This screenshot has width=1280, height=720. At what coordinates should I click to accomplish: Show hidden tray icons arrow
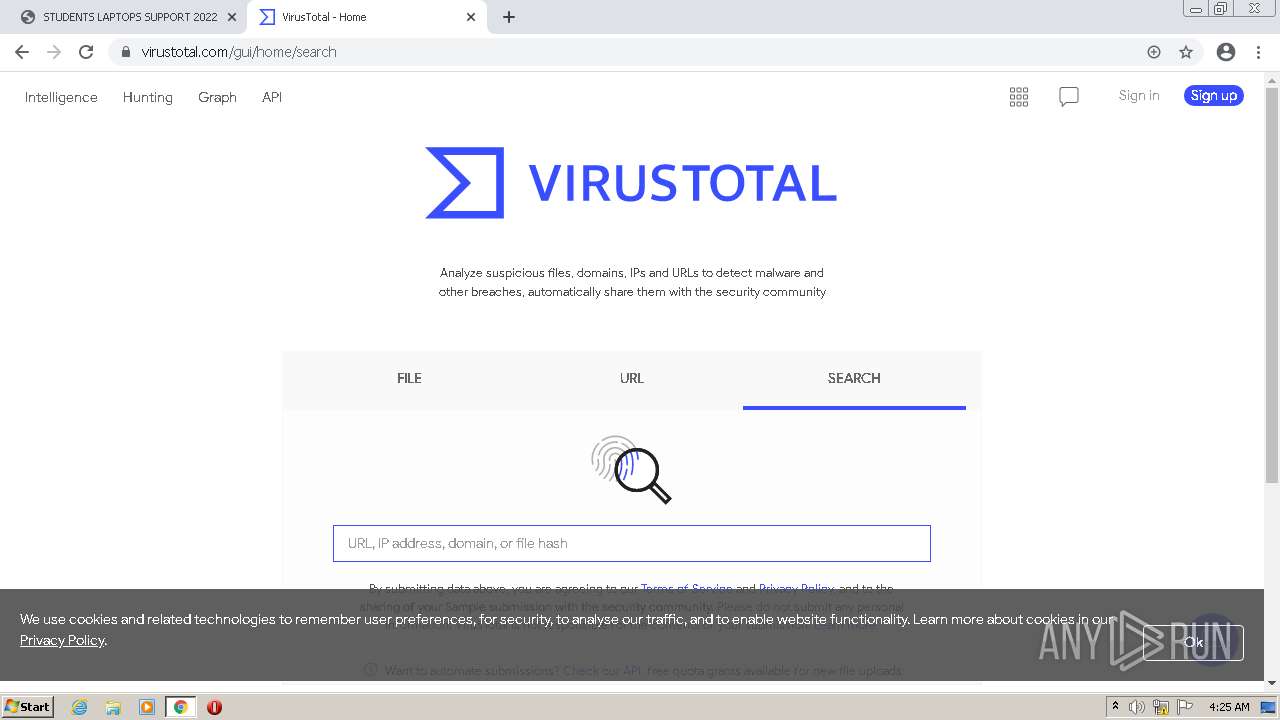[x=1115, y=707]
